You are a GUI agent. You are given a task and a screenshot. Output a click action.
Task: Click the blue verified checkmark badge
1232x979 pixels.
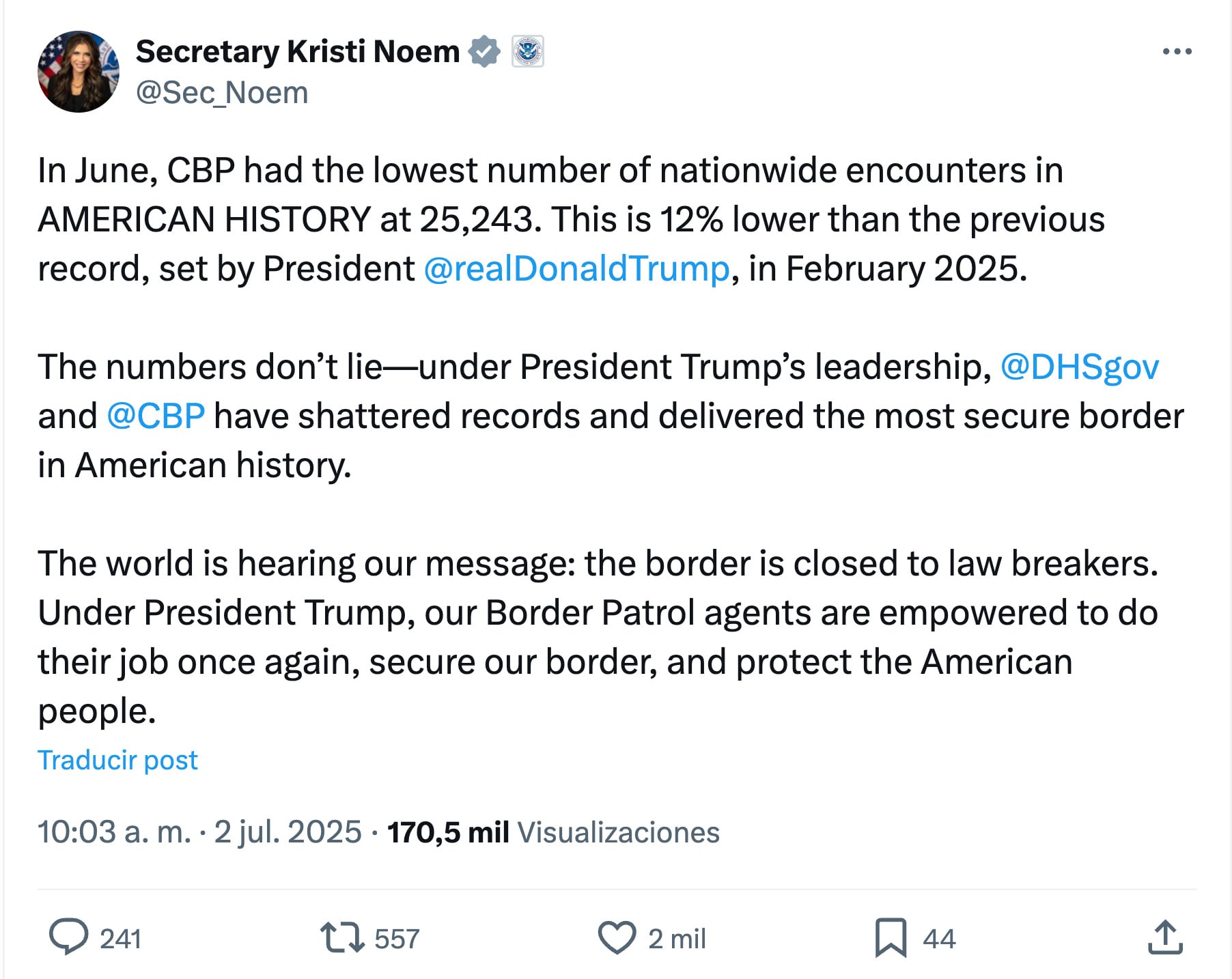[484, 51]
